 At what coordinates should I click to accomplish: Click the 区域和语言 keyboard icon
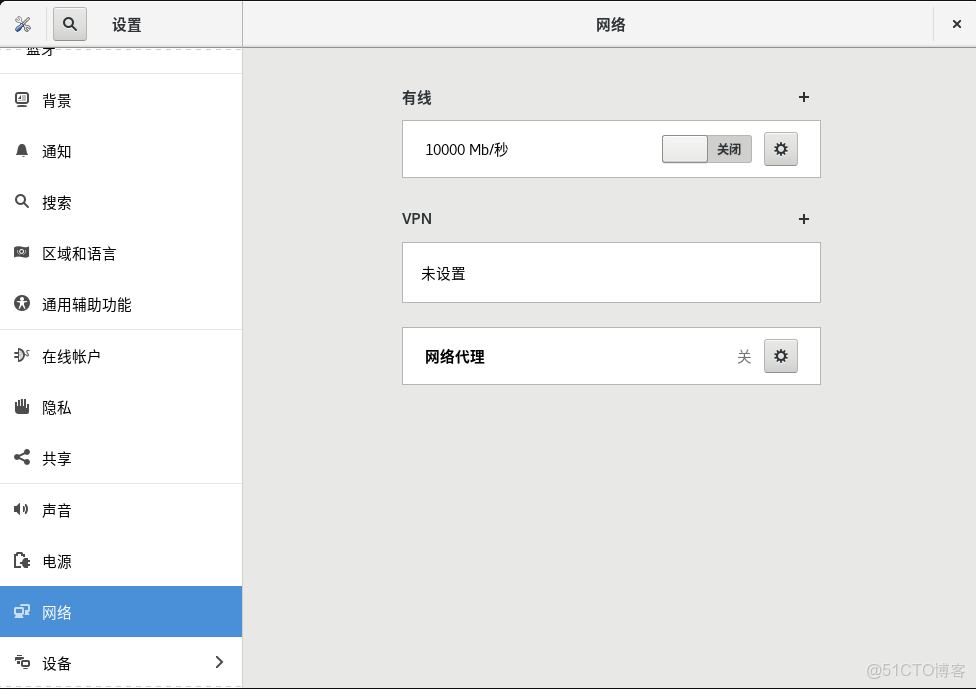22,253
